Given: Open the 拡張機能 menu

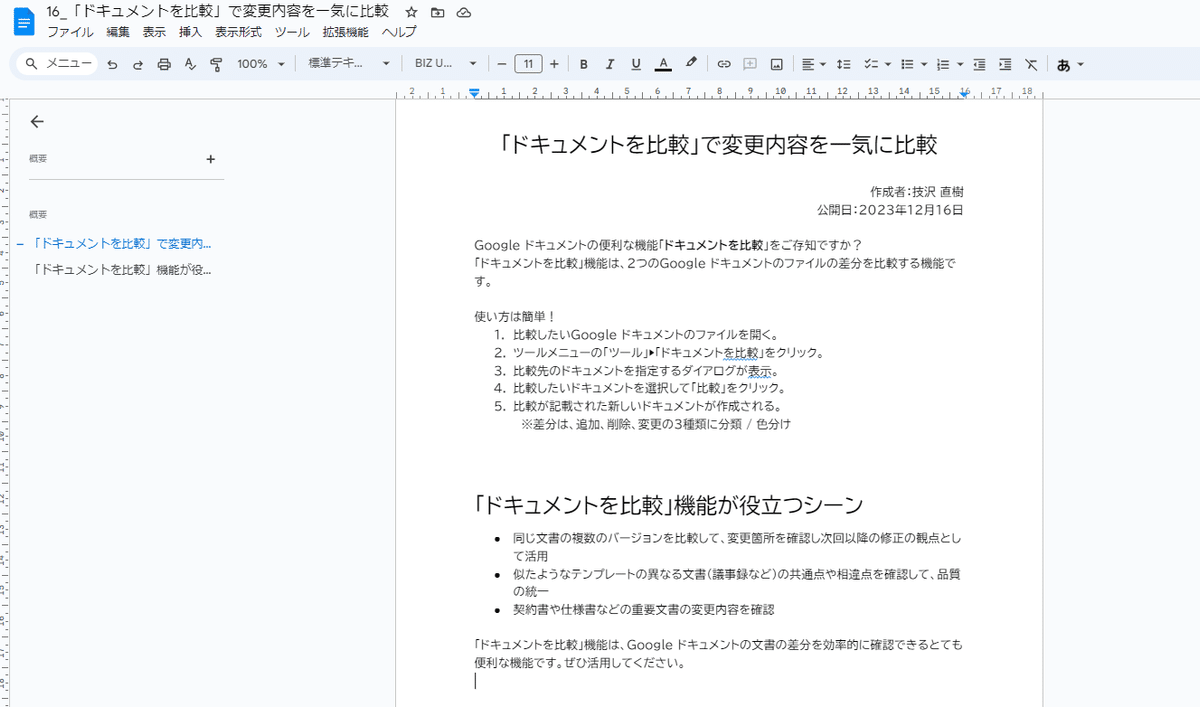Looking at the screenshot, I should coord(345,32).
